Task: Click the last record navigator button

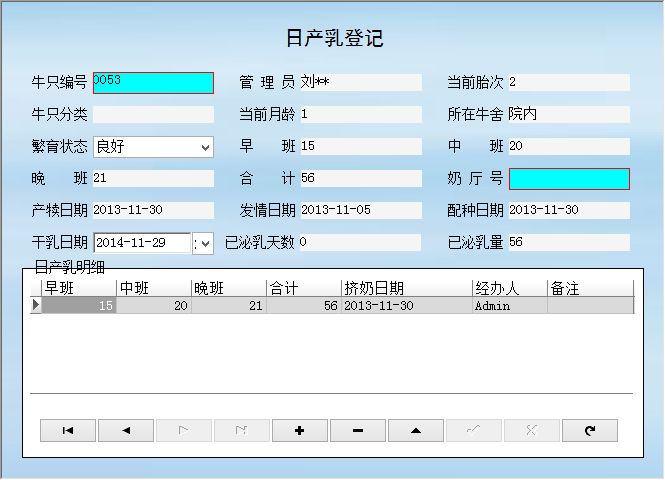Action: point(242,430)
